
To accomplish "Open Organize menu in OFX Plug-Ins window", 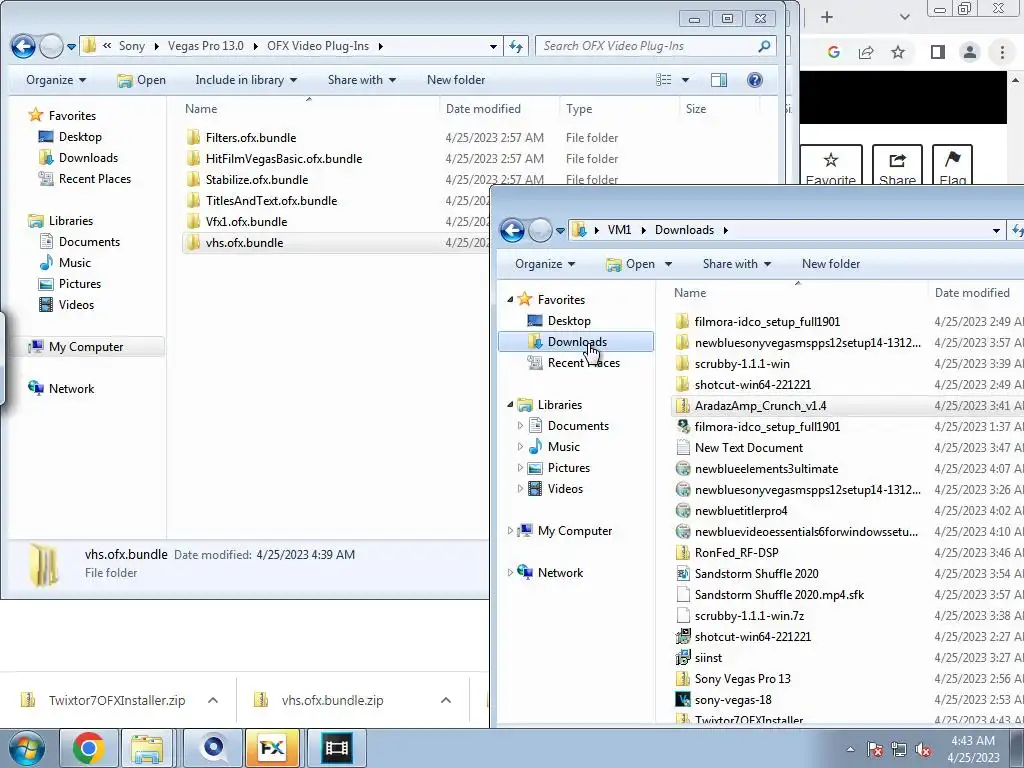I will point(56,80).
